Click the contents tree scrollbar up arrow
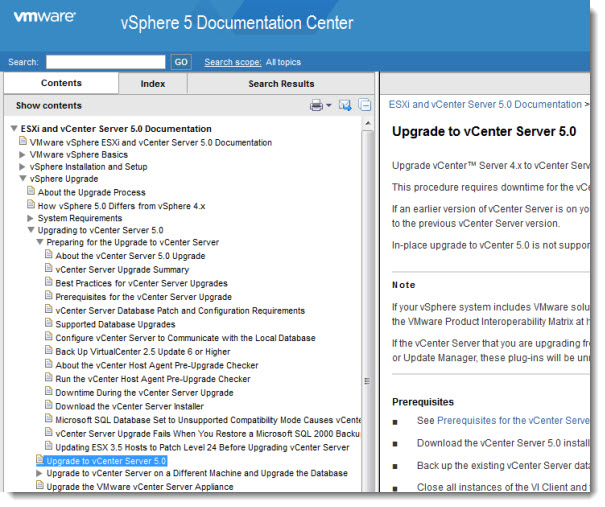This screenshot has width=605, height=507. point(370,124)
